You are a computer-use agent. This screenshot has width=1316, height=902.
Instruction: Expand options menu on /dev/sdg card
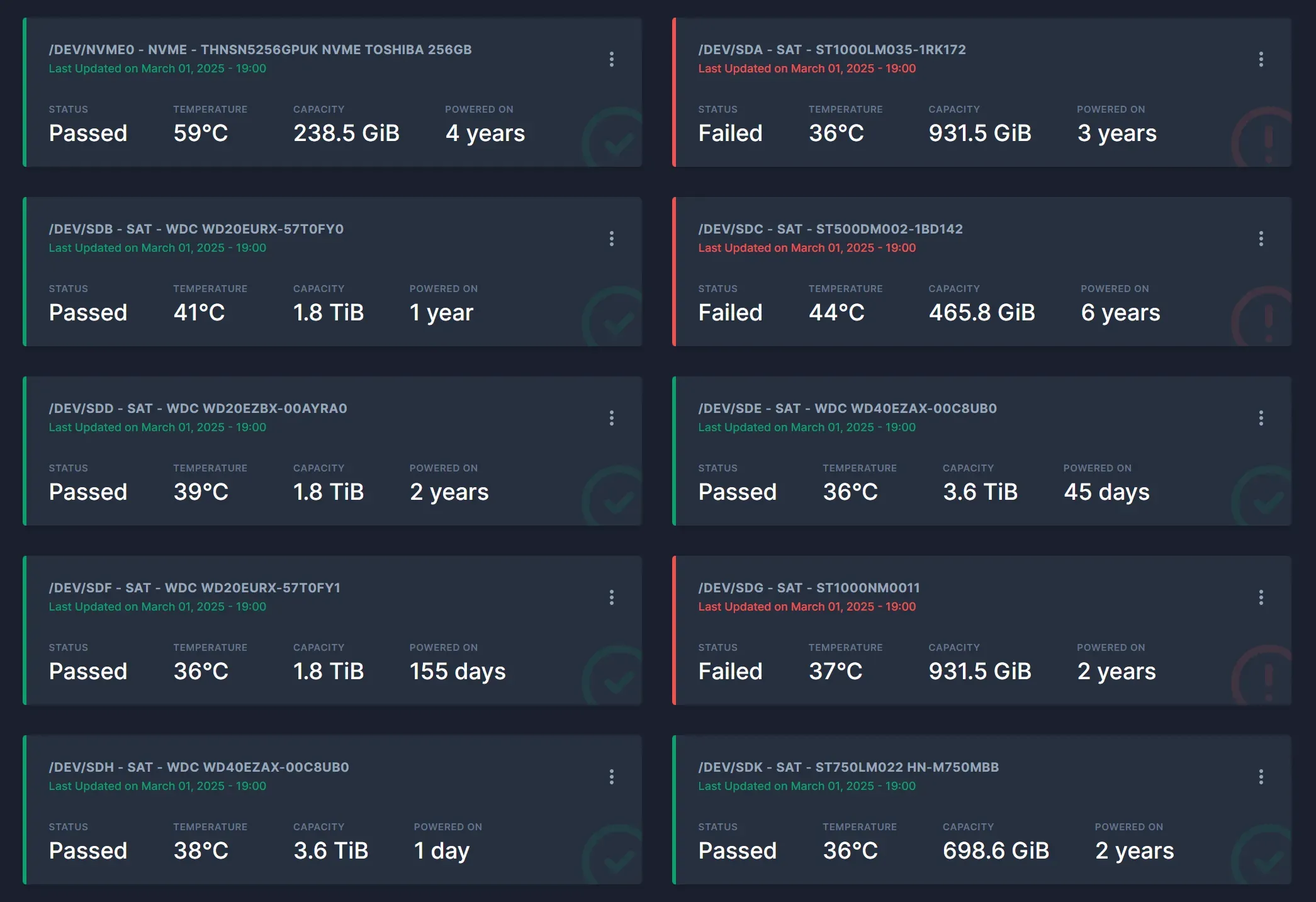[x=1261, y=597]
